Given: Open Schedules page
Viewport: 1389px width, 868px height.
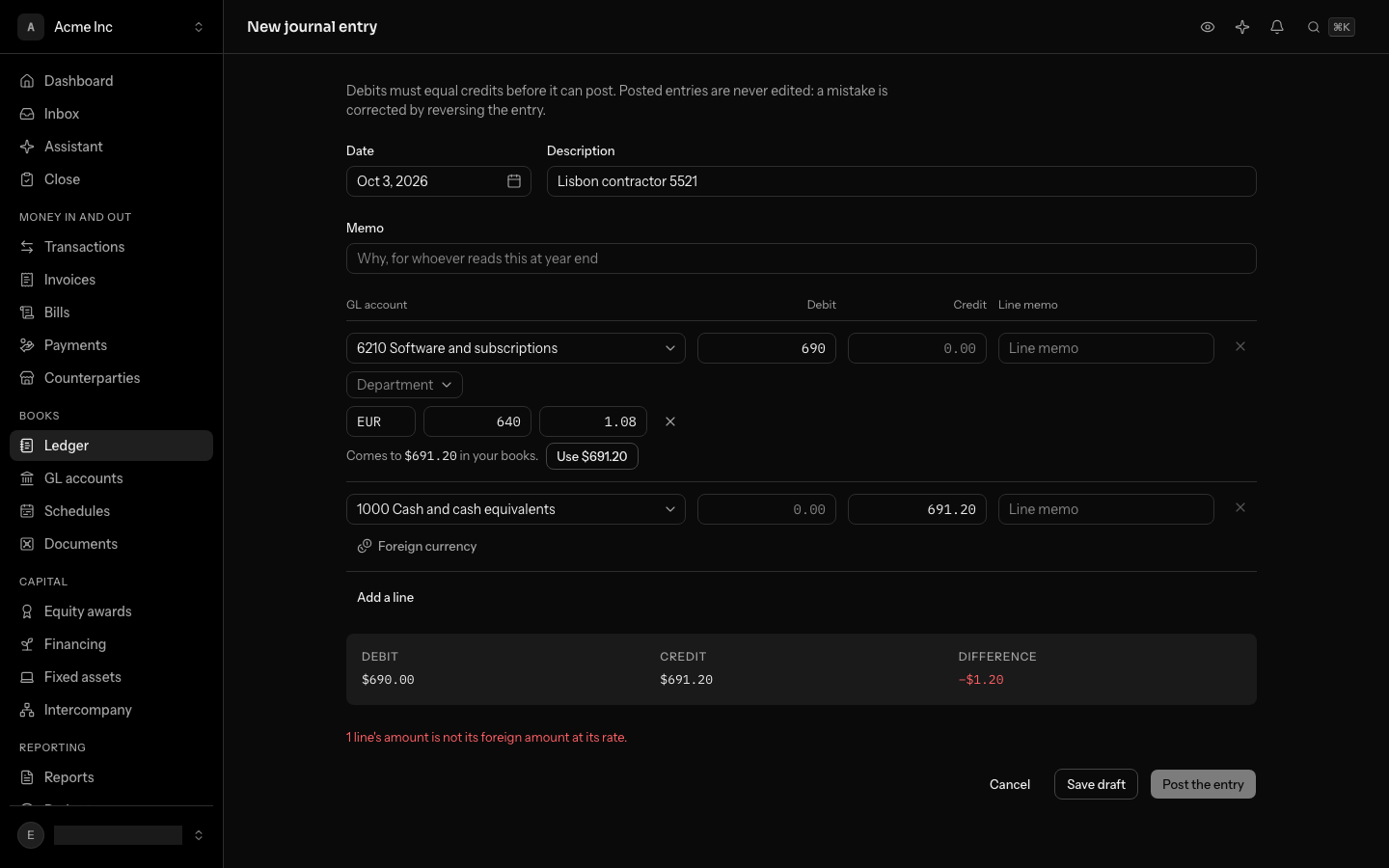Looking at the screenshot, I should click(x=111, y=511).
